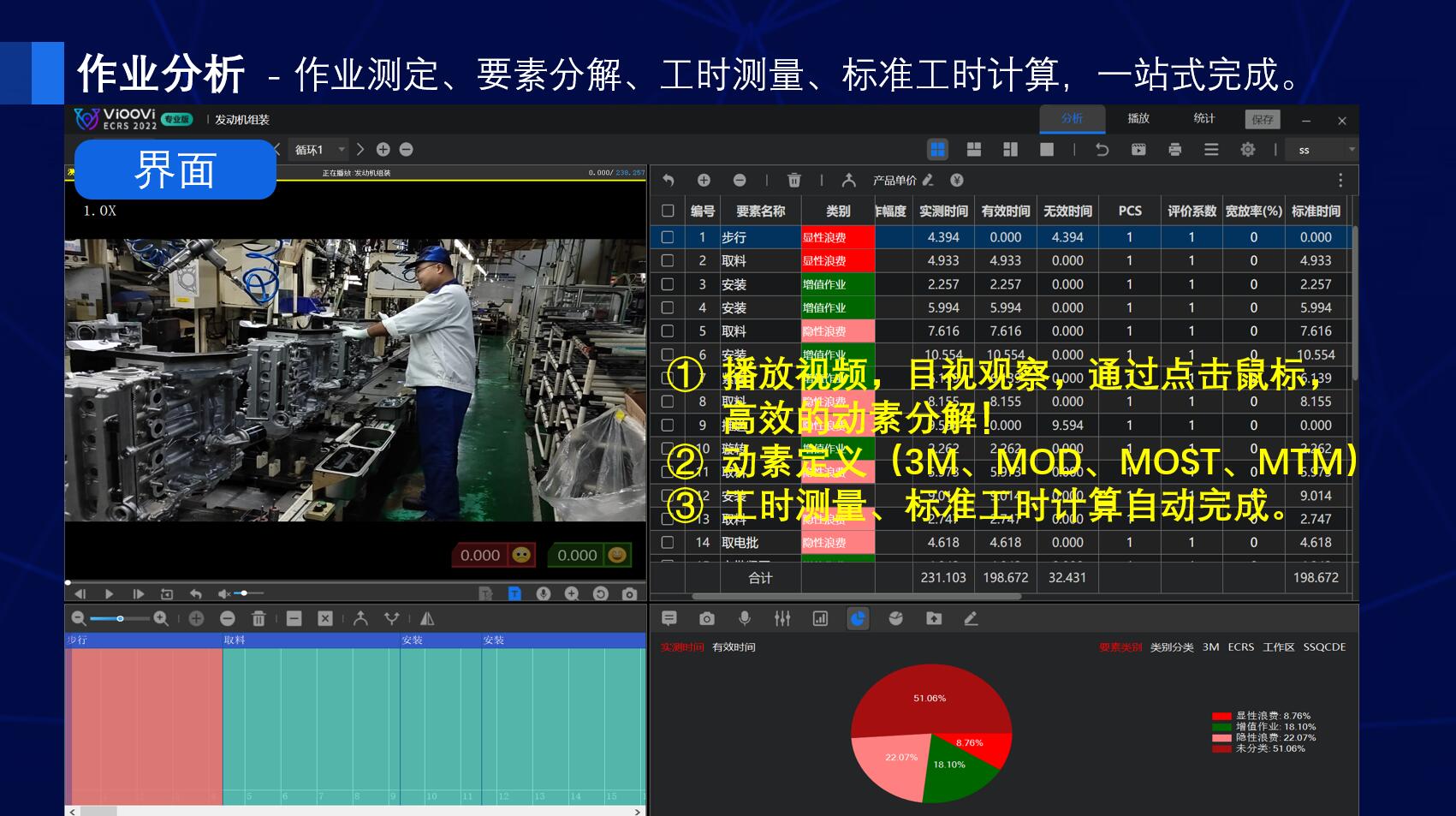The height and width of the screenshot is (816, 1456).
Task: Take a snapshot with the camera icon
Action: point(707,618)
